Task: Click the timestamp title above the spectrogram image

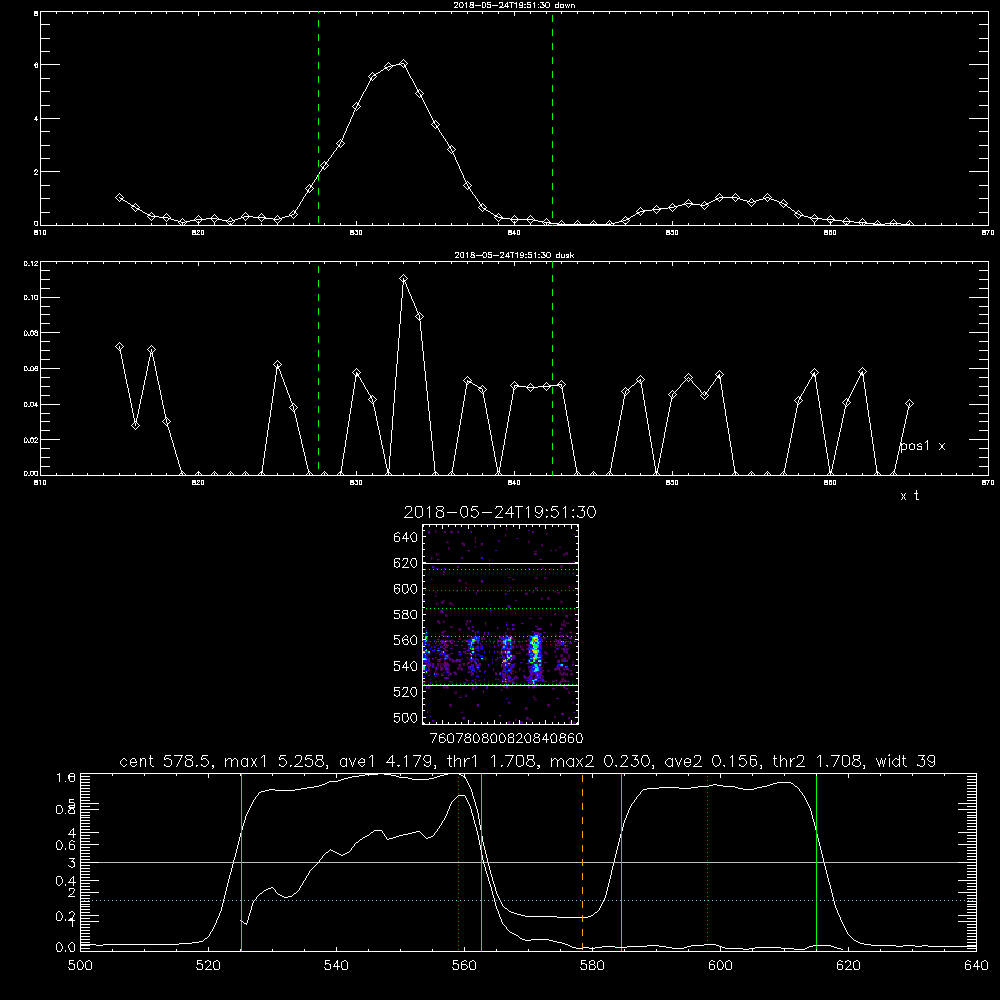Action: tap(500, 512)
